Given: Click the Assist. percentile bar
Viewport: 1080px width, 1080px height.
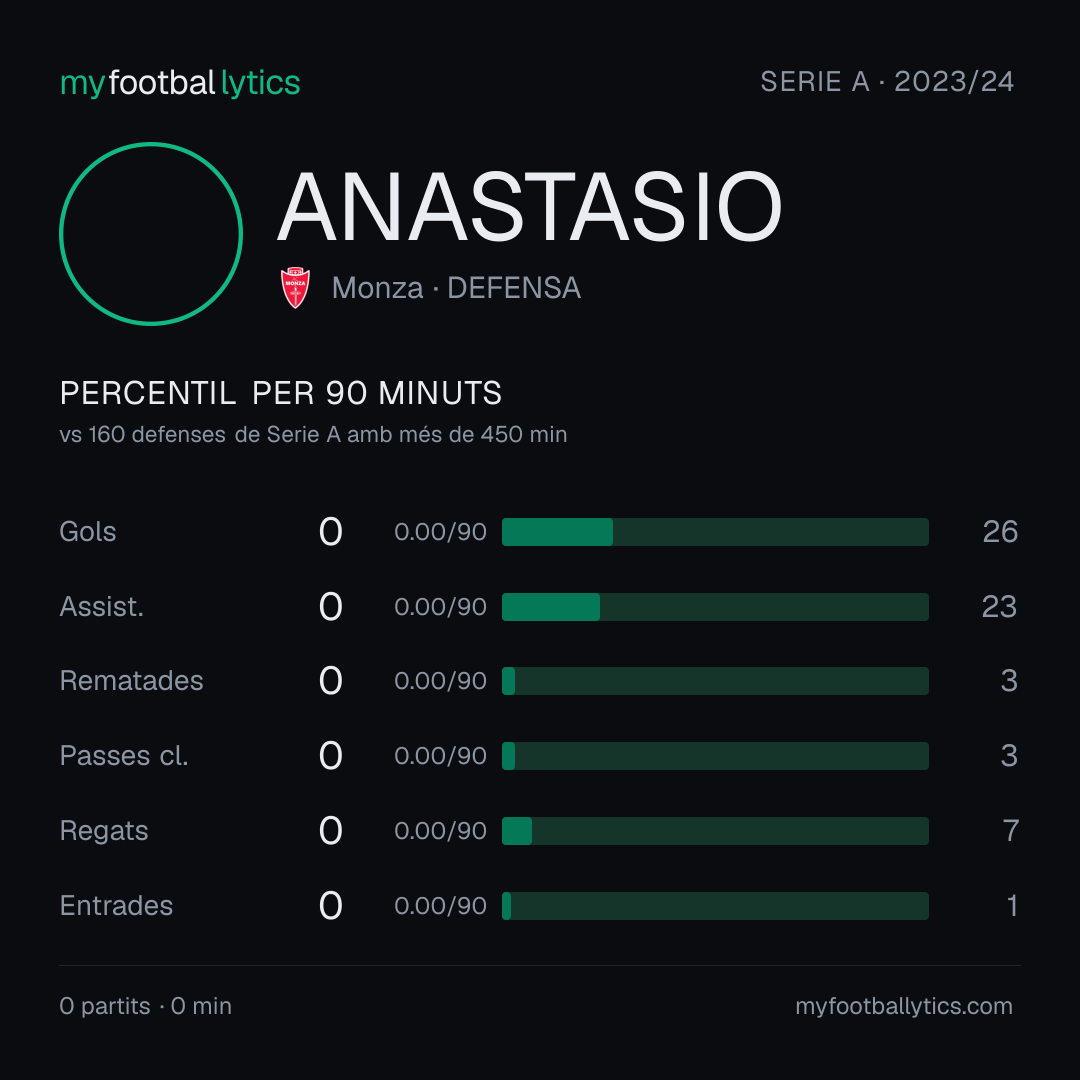Looking at the screenshot, I should [x=715, y=607].
